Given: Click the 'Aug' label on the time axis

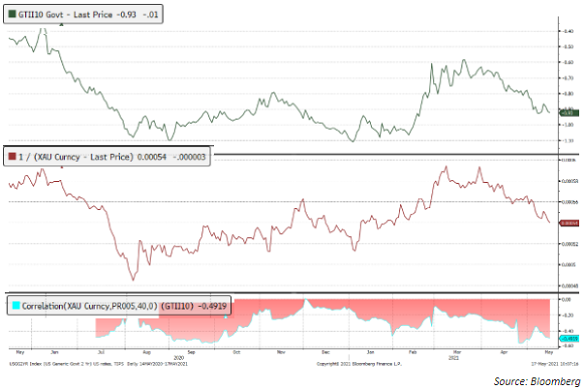Looking at the screenshot, I should (x=147, y=352).
